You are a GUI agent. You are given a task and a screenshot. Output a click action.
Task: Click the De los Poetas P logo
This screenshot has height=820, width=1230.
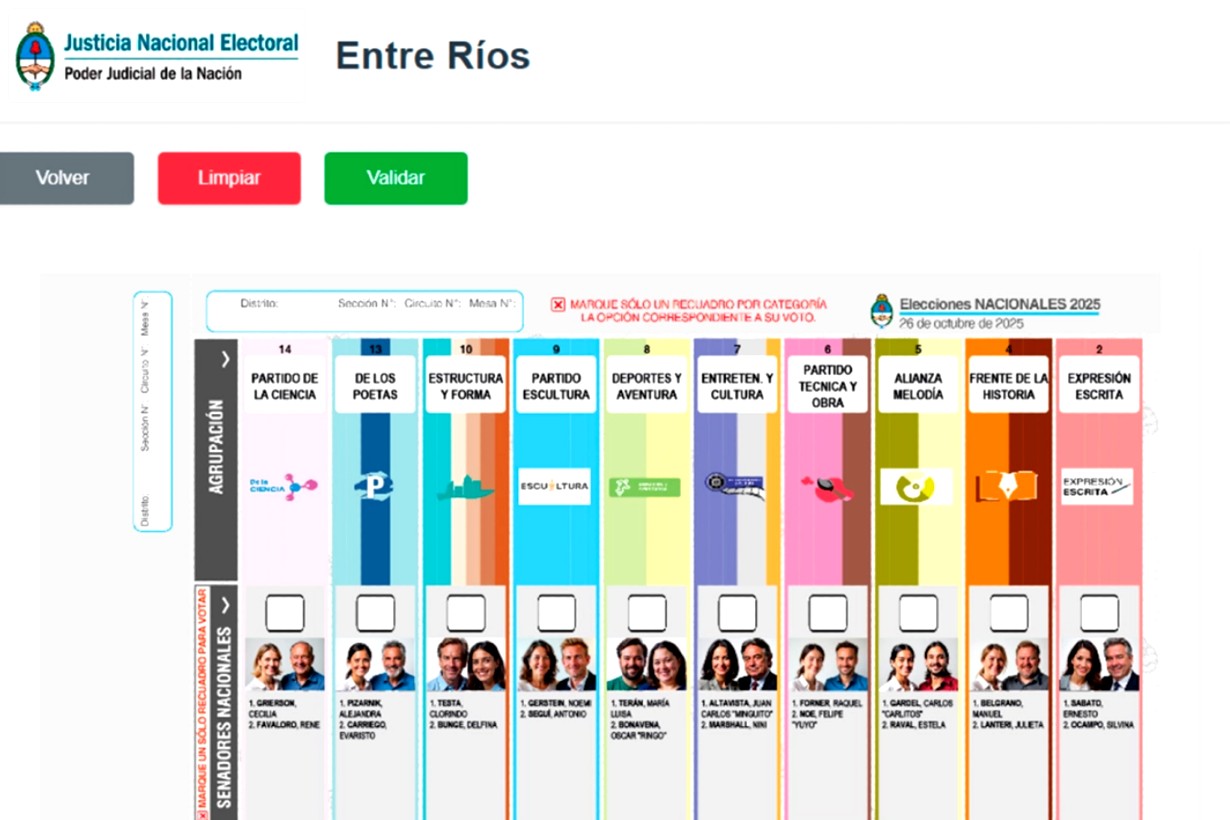(x=374, y=487)
